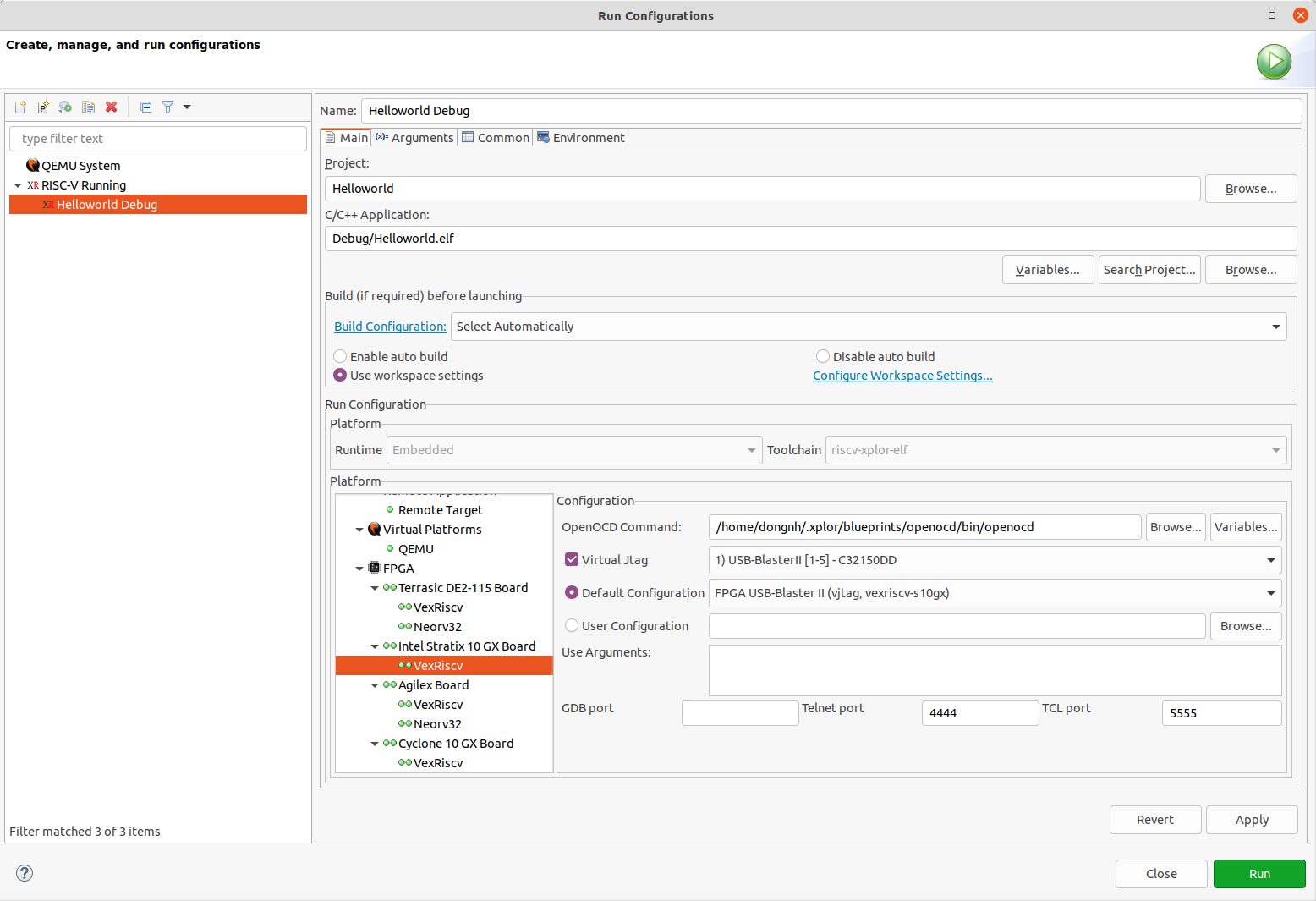Click the Telnet port field showing 4444
Screen dimensions: 1316x901
pos(980,713)
